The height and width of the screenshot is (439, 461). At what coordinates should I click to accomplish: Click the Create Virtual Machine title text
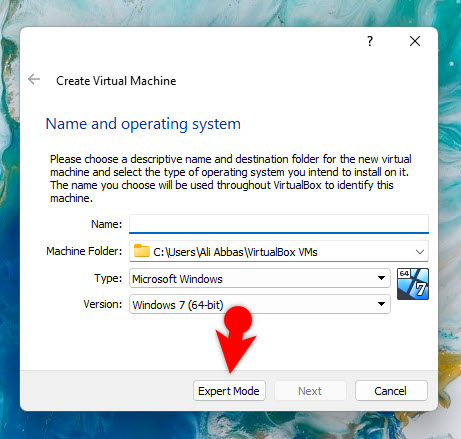click(116, 81)
